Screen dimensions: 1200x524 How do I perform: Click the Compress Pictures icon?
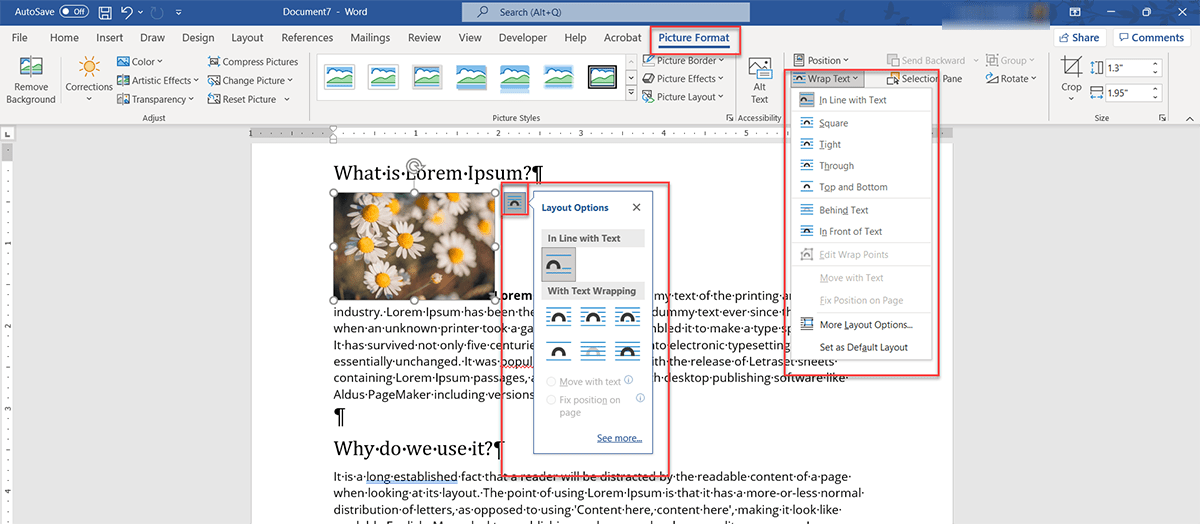[x=214, y=61]
